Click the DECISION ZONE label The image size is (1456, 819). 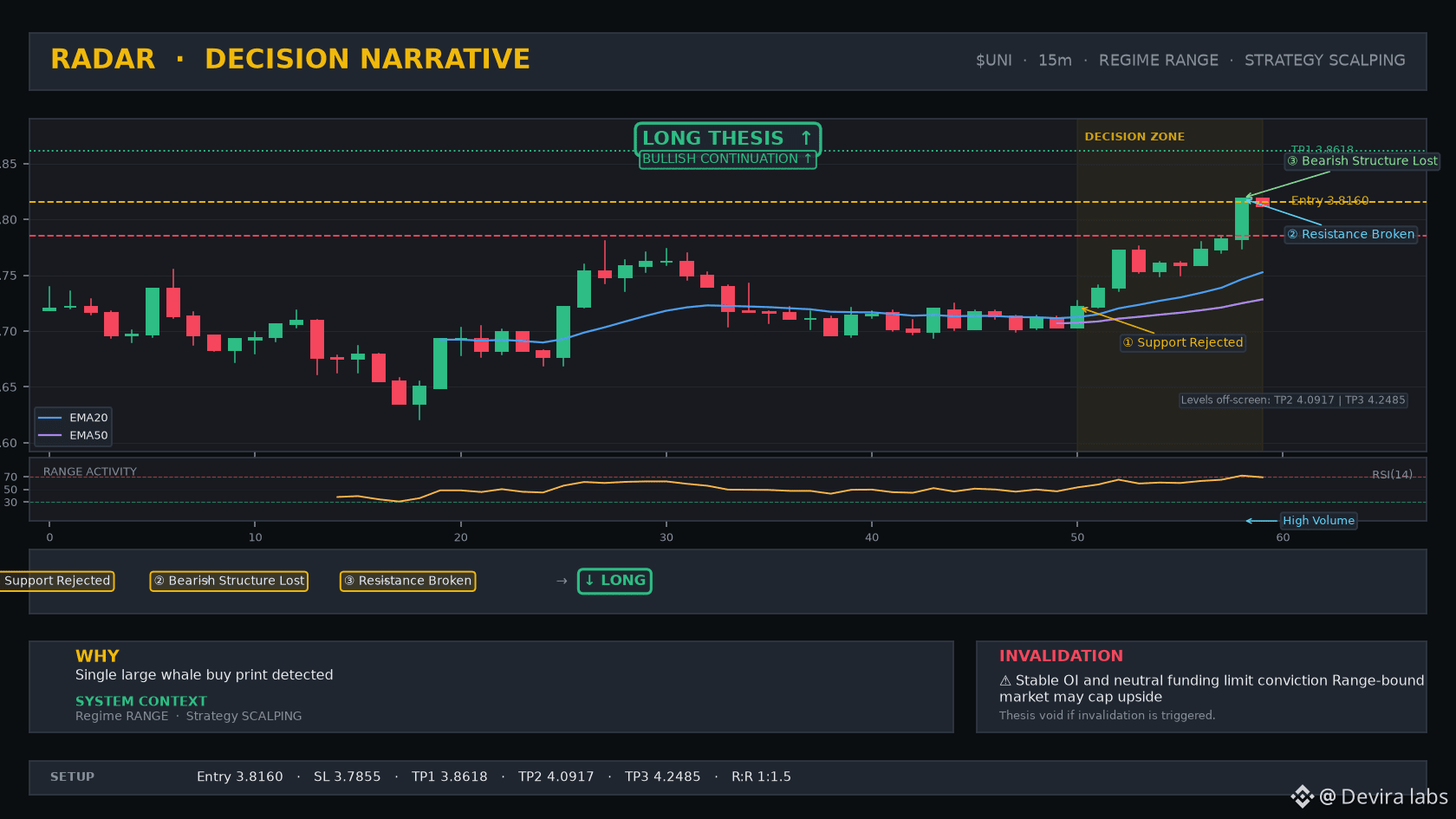[x=1134, y=137]
